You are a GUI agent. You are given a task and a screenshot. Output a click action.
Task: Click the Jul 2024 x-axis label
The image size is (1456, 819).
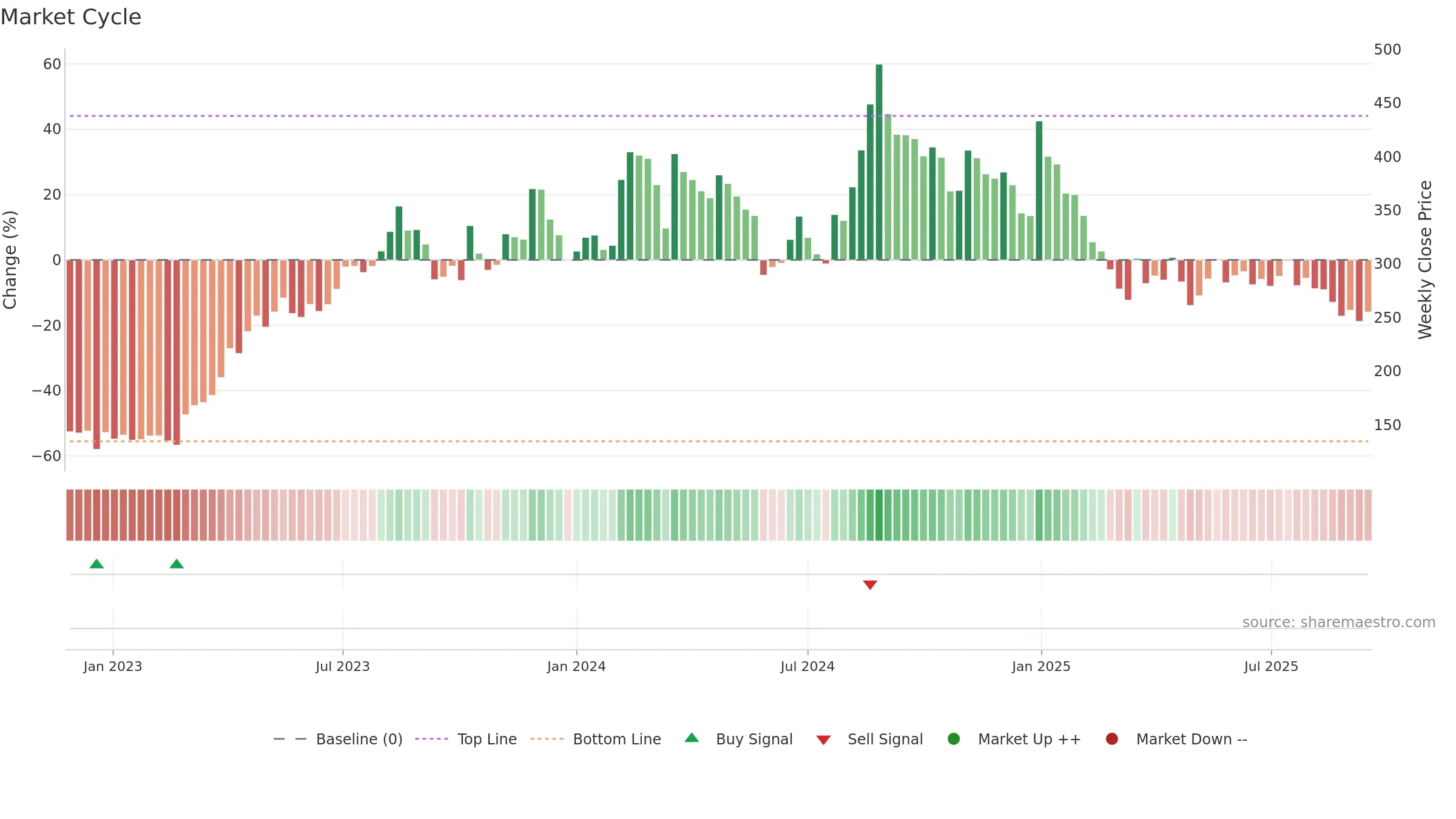coord(807,666)
